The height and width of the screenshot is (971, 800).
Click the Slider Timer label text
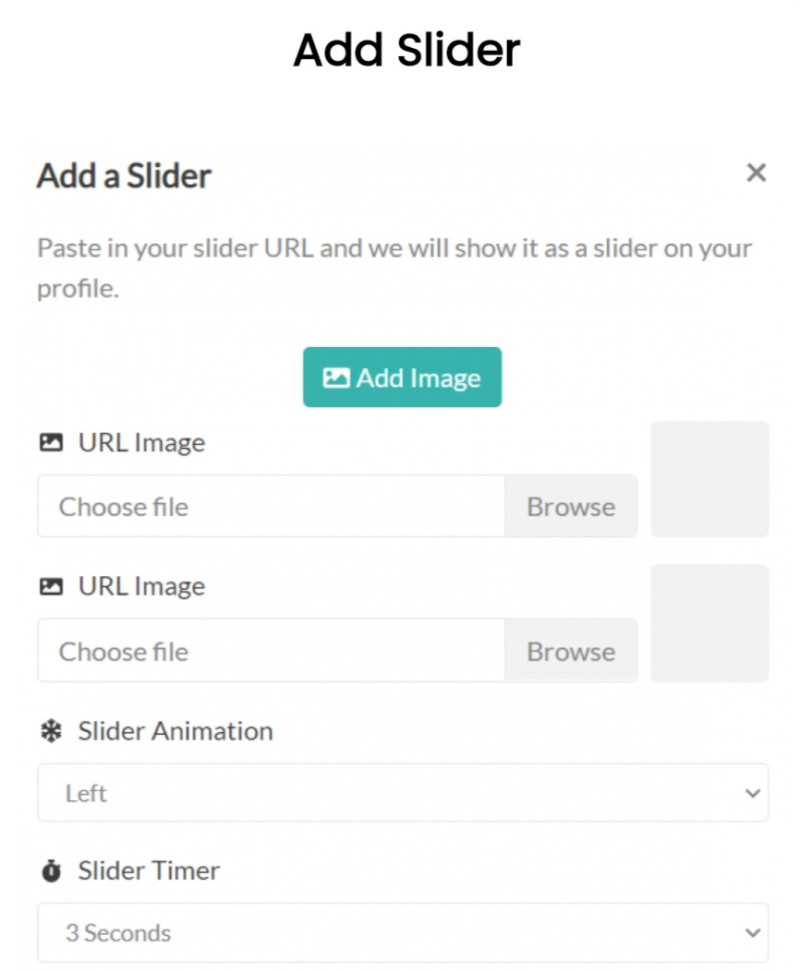coord(149,871)
